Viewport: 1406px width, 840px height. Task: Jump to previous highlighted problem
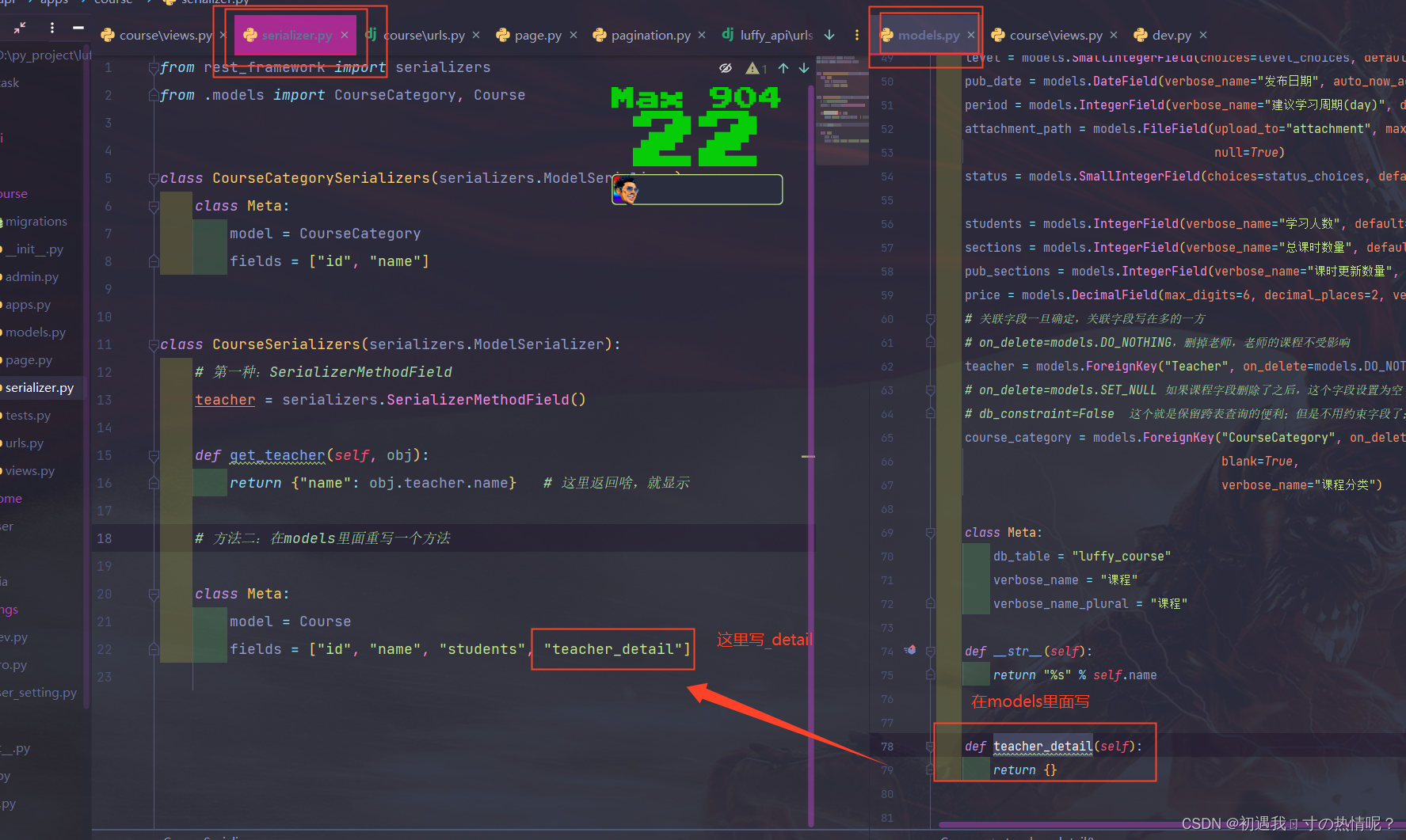pos(783,68)
